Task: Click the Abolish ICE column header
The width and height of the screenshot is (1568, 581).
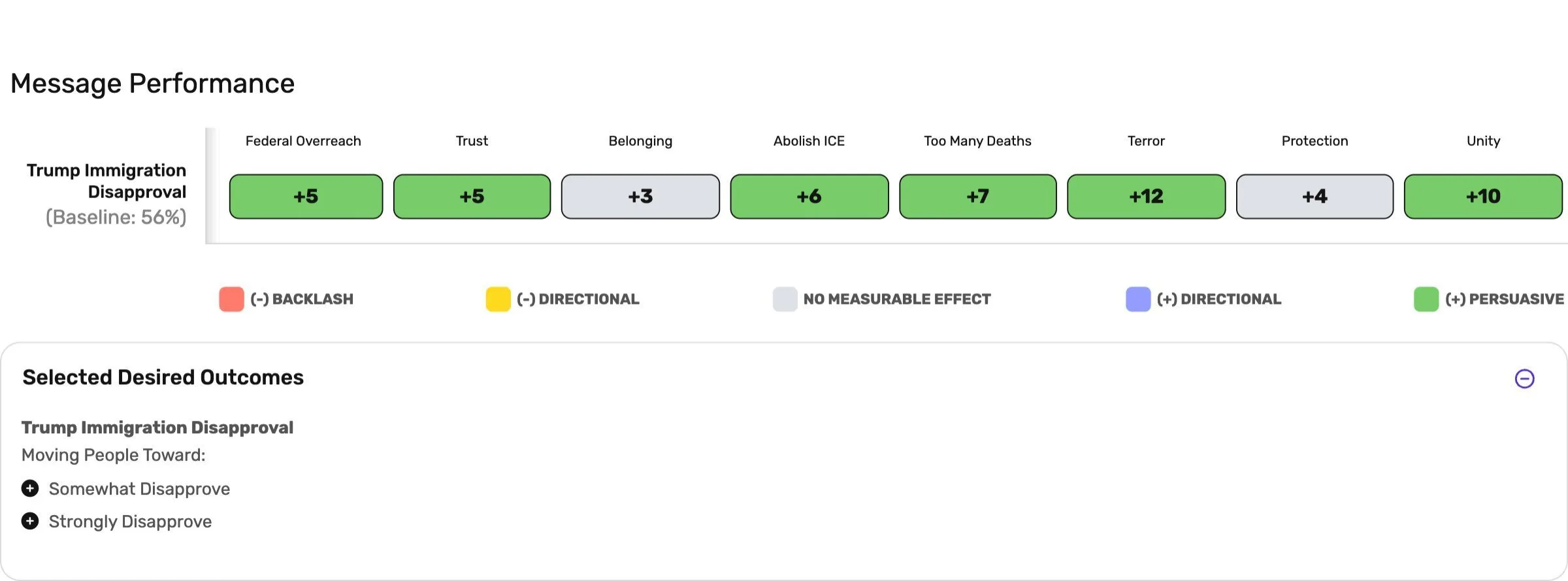Action: 809,141
